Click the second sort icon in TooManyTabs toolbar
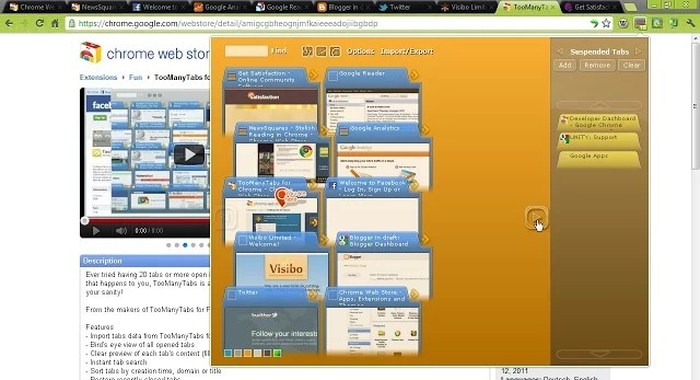 [321, 51]
